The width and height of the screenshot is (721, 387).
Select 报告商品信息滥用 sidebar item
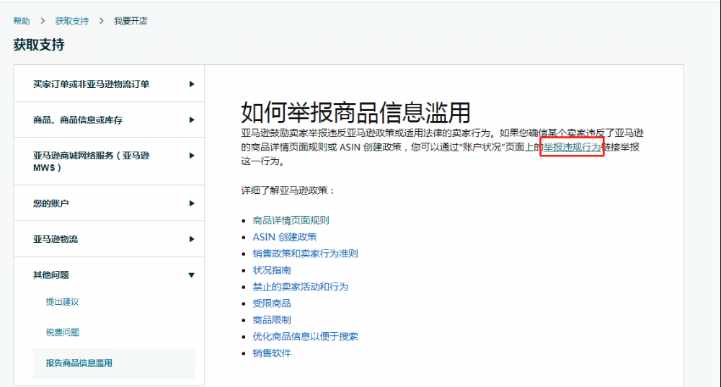click(x=79, y=363)
